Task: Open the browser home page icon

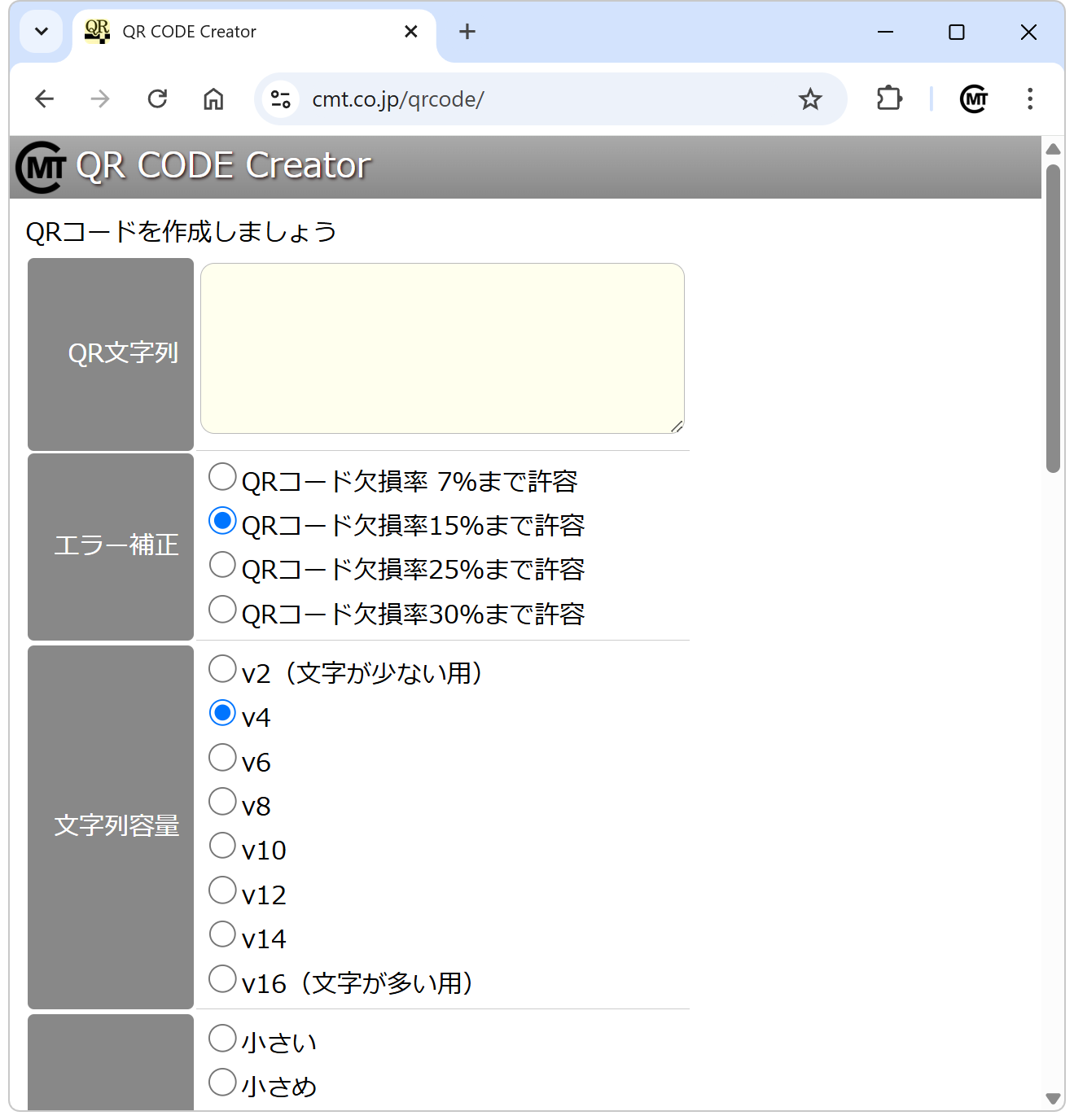Action: [213, 99]
